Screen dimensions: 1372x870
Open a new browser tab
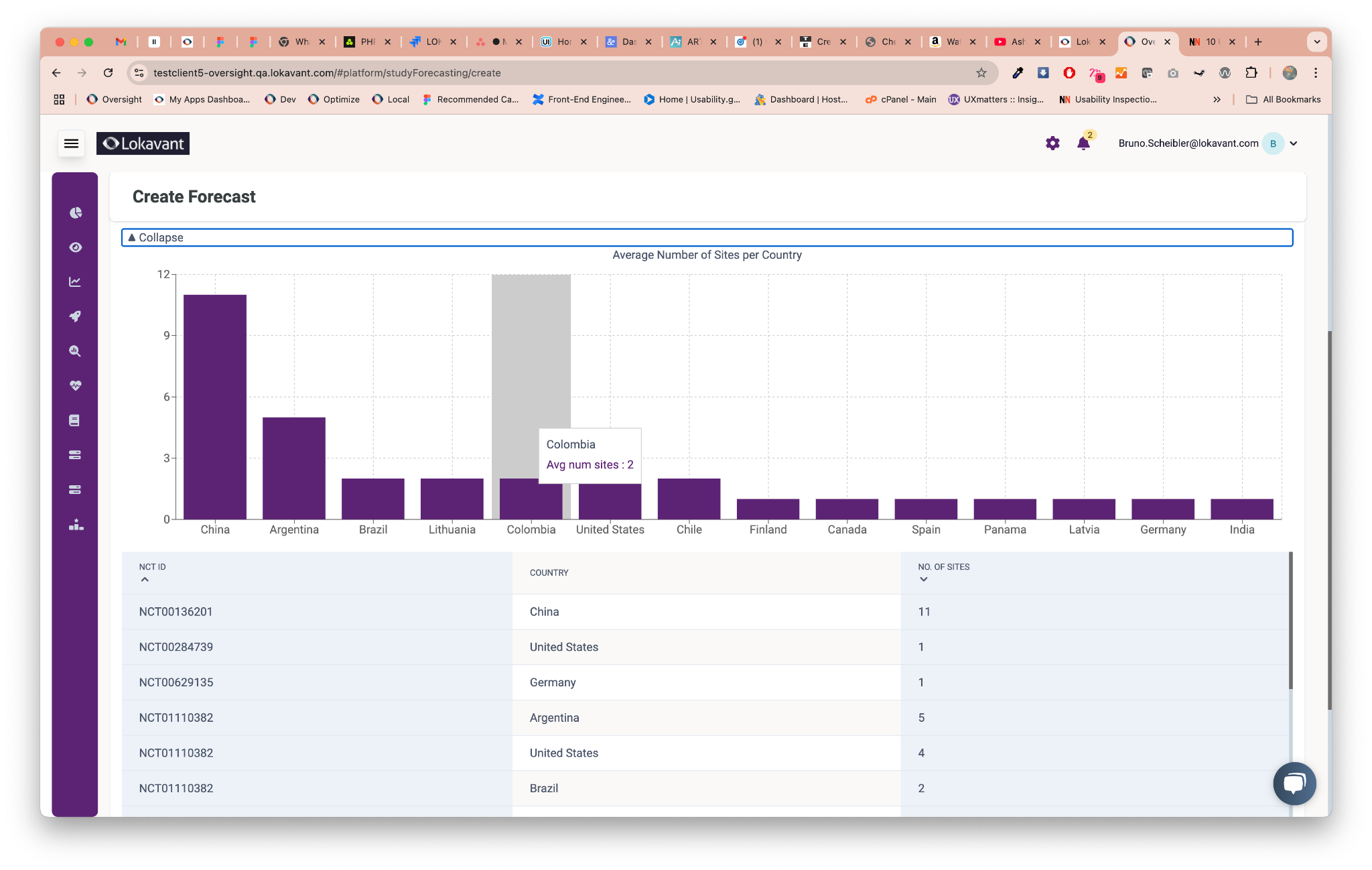click(1258, 42)
